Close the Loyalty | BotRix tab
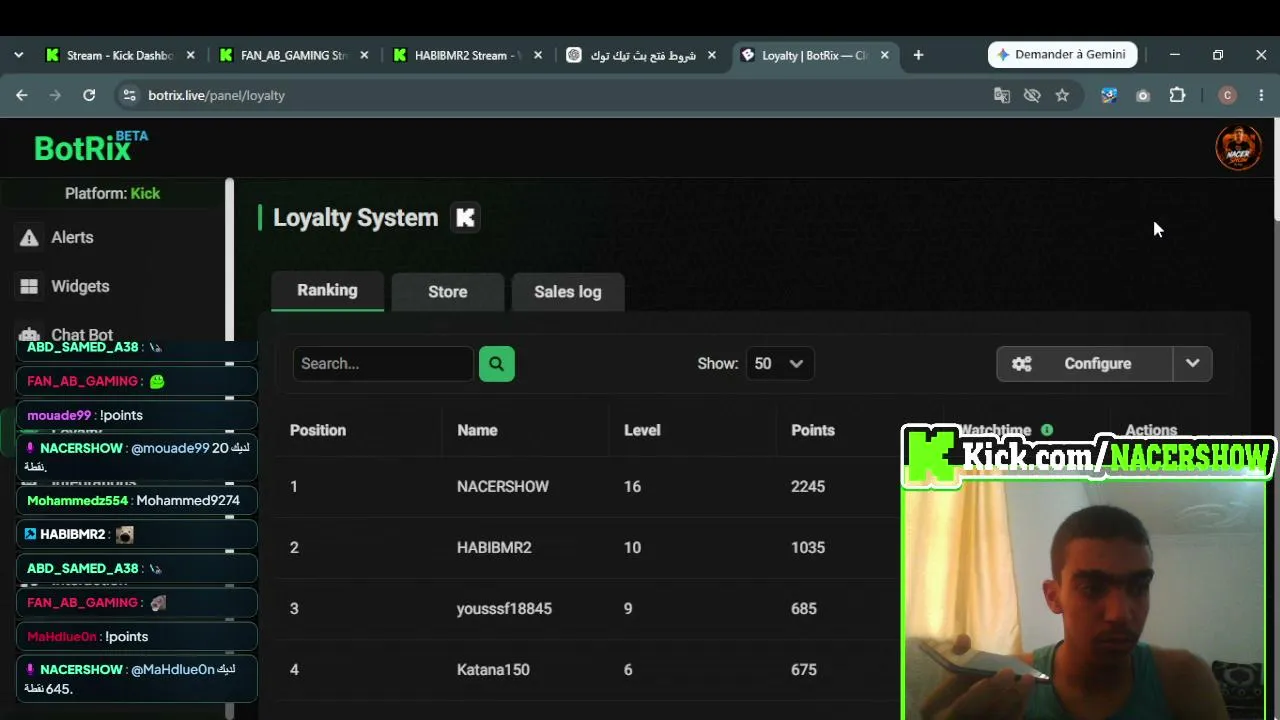Viewport: 1280px width, 720px height. [x=884, y=55]
